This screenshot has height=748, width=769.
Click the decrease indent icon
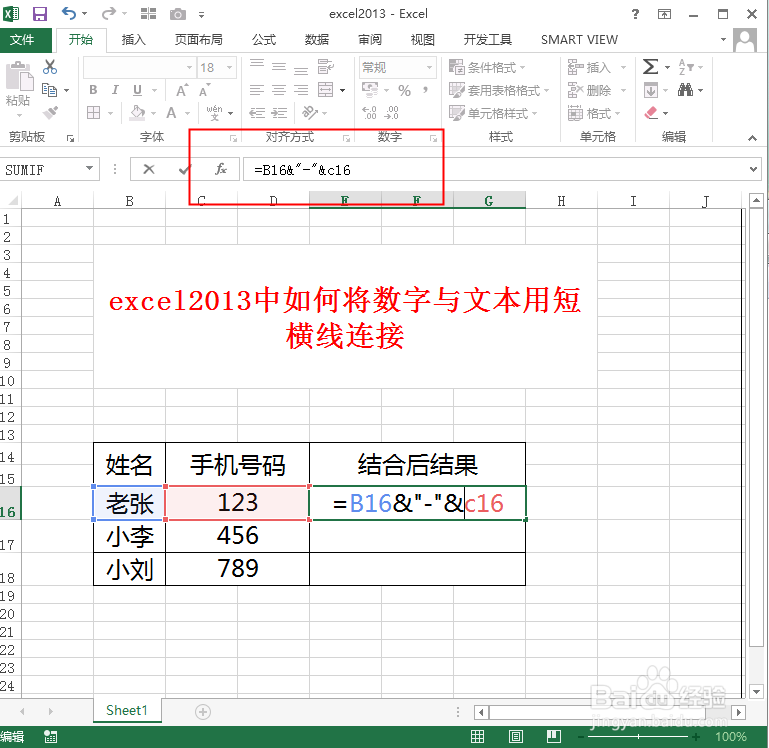click(x=257, y=113)
